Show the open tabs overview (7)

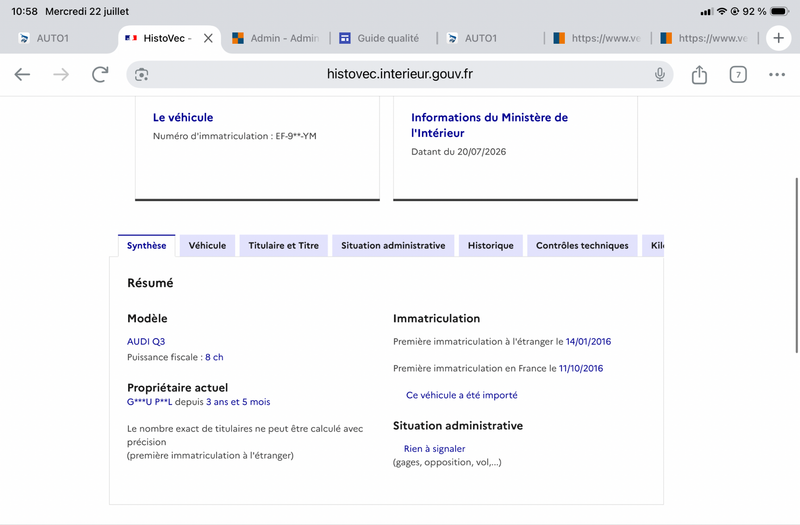[738, 74]
